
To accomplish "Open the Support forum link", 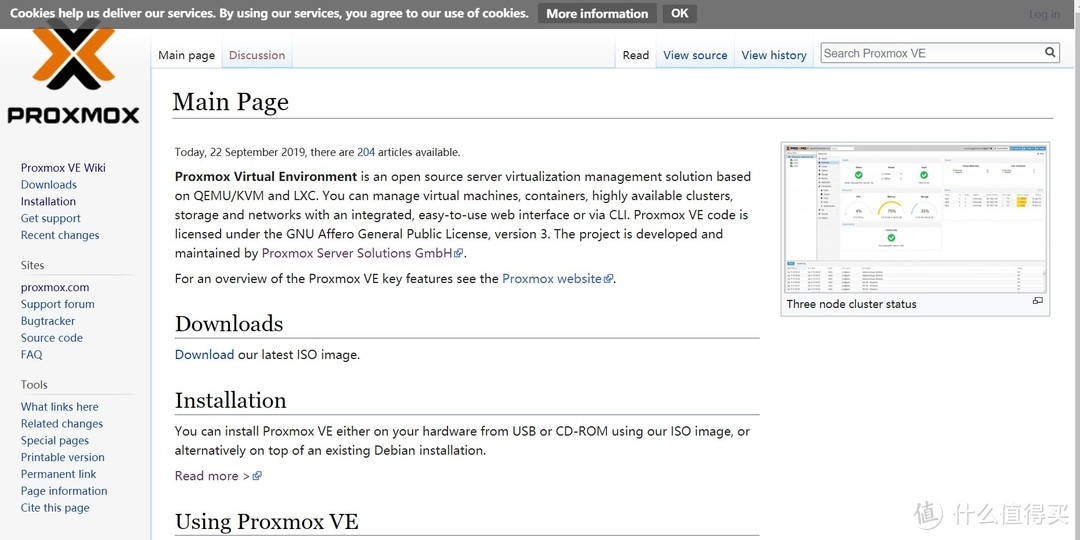I will 58,304.
